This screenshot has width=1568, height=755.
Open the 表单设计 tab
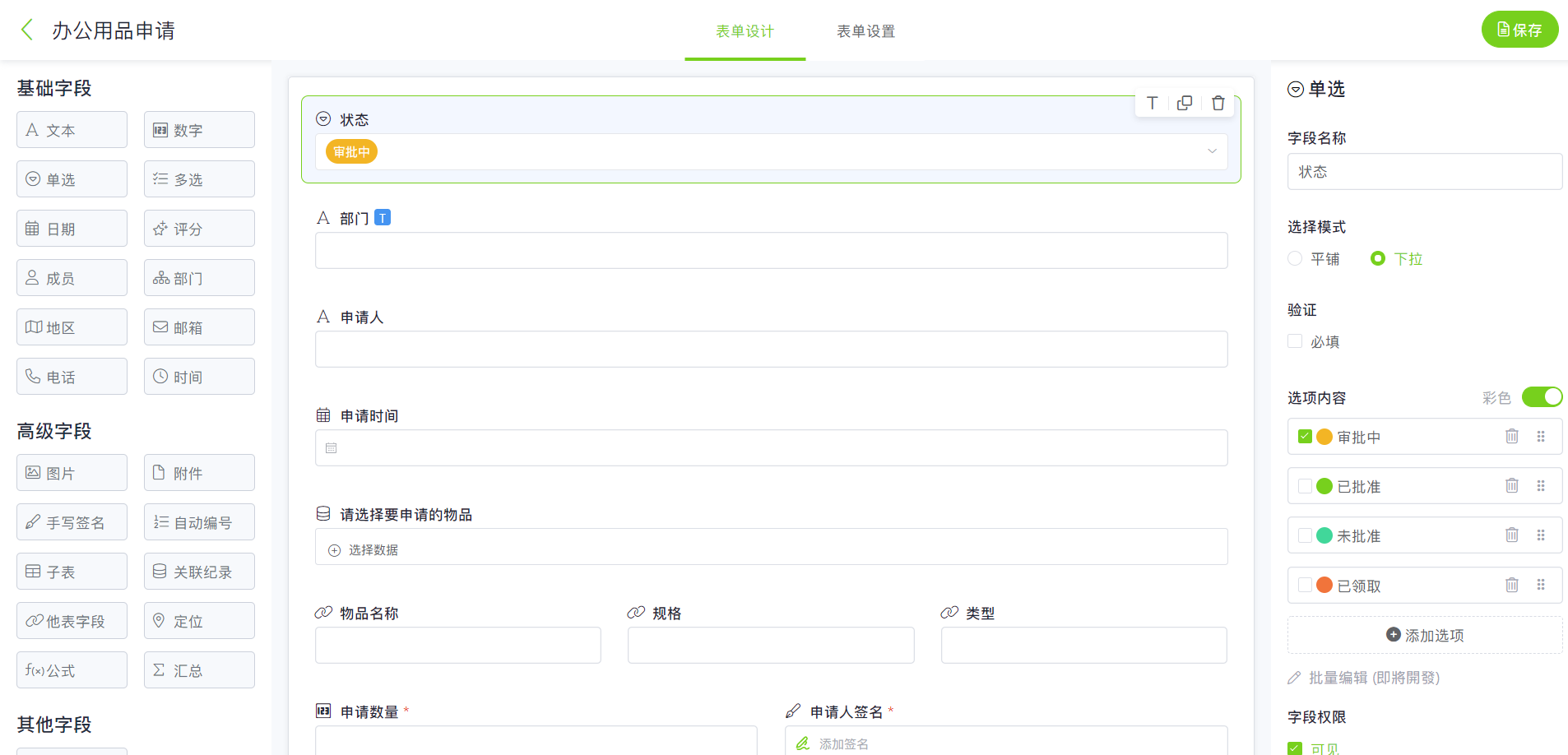click(x=745, y=31)
